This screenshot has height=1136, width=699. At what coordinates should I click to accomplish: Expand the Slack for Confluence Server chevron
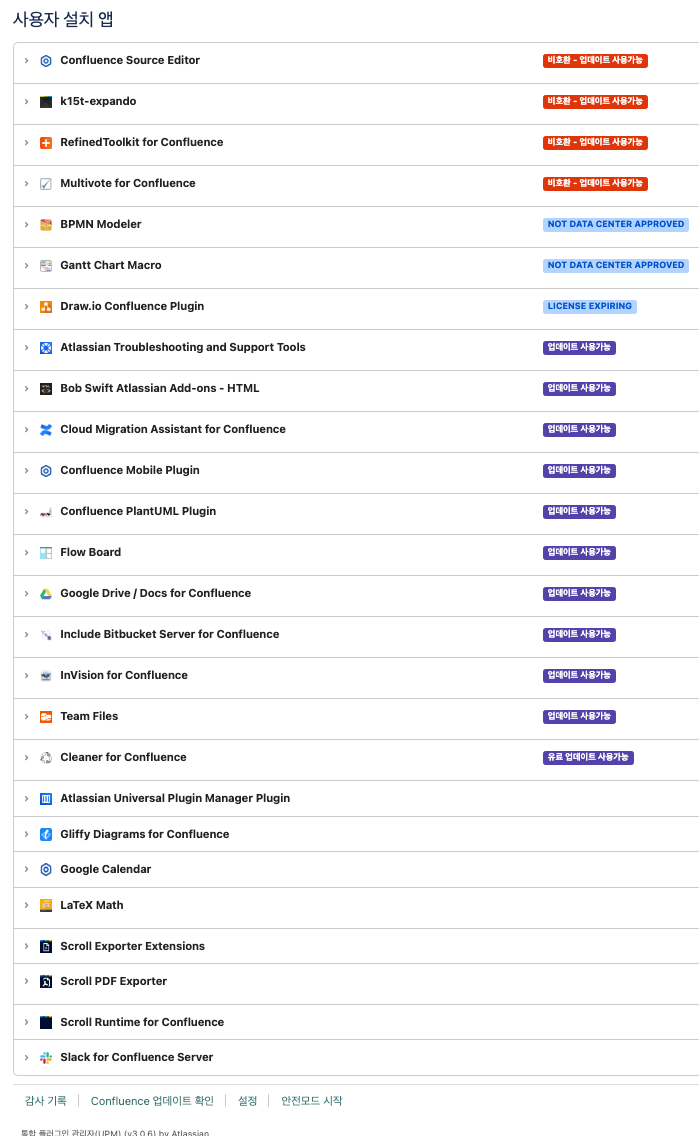click(26, 1058)
